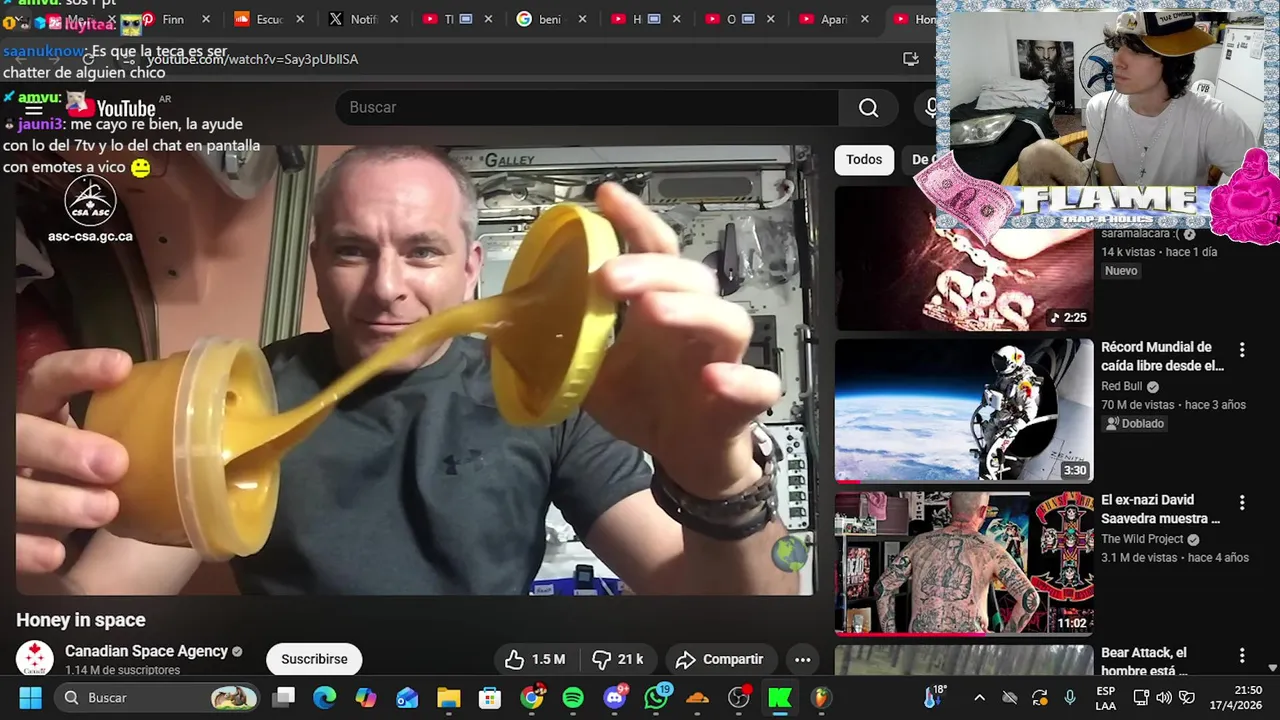Dislike the video with 21 k dislikes
The height and width of the screenshot is (720, 1280).
[x=618, y=659]
